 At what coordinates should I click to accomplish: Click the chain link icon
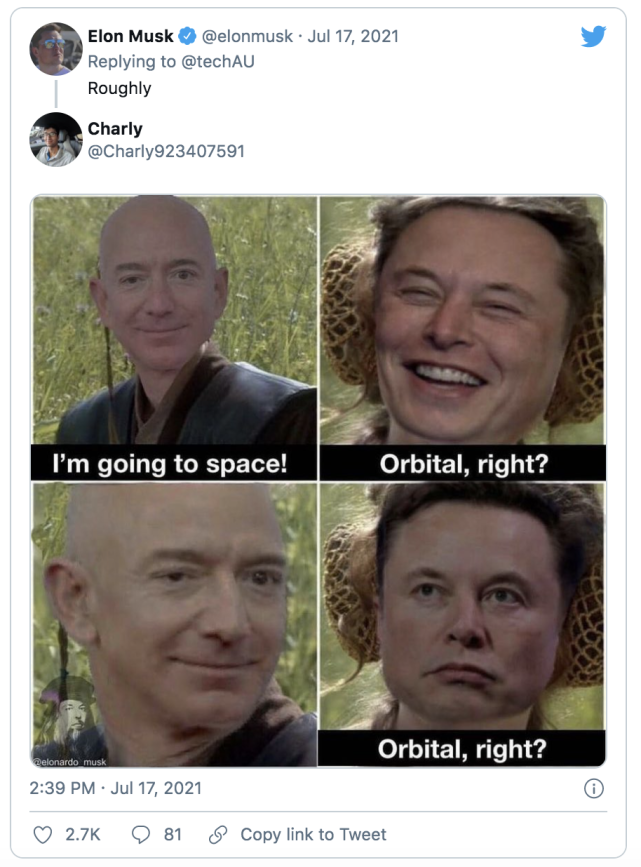click(x=218, y=834)
